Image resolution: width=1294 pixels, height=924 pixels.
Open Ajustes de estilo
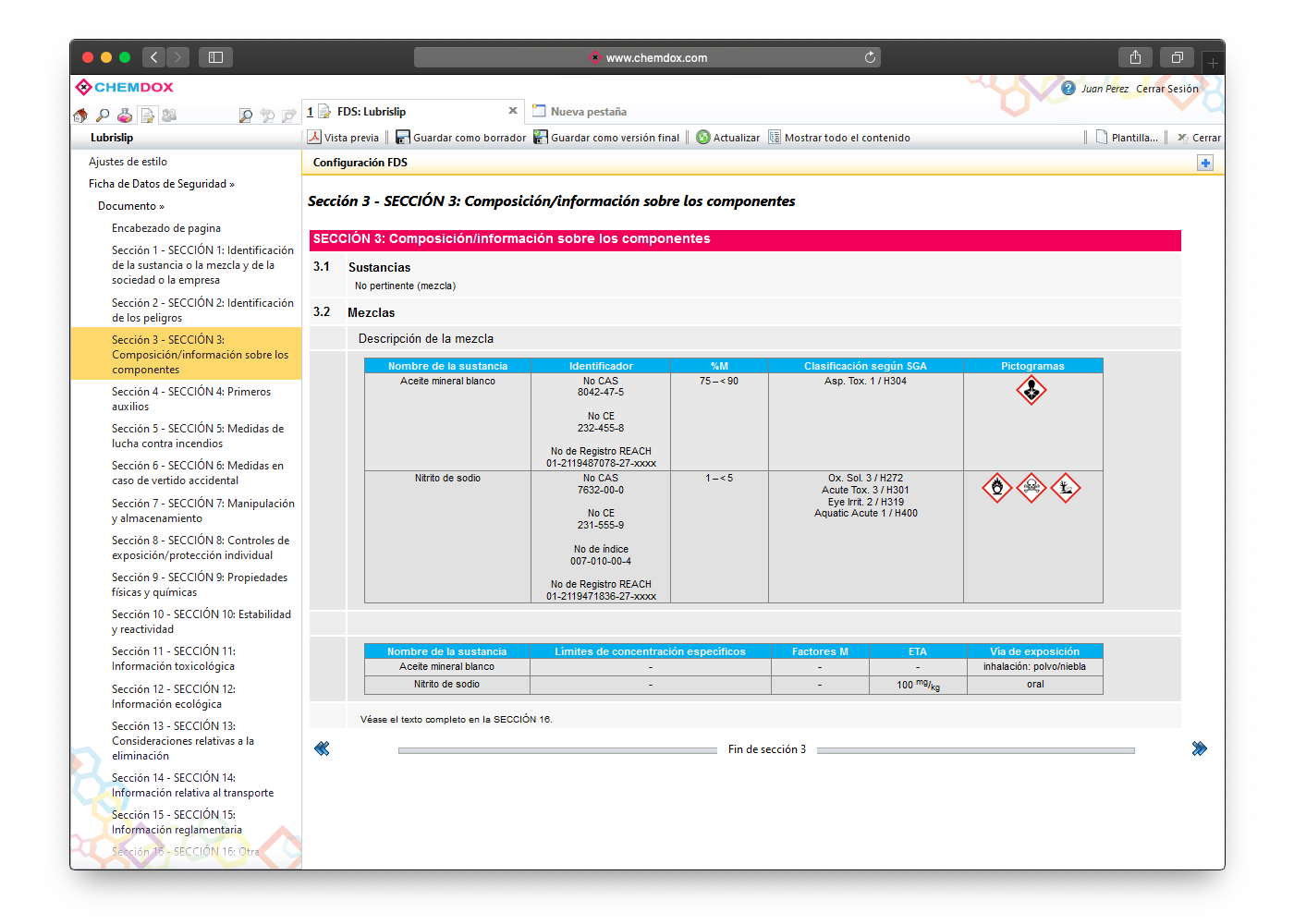tap(128, 162)
